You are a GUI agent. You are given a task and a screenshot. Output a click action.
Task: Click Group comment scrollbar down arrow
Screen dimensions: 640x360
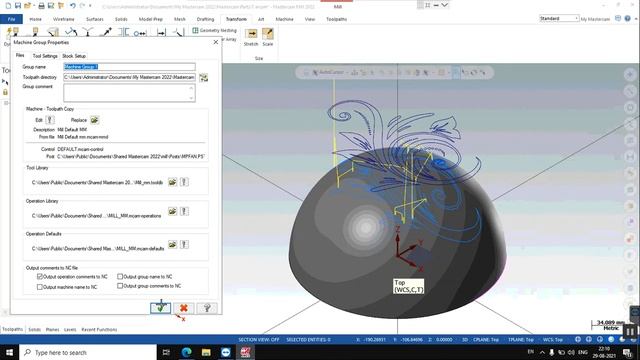[191, 98]
